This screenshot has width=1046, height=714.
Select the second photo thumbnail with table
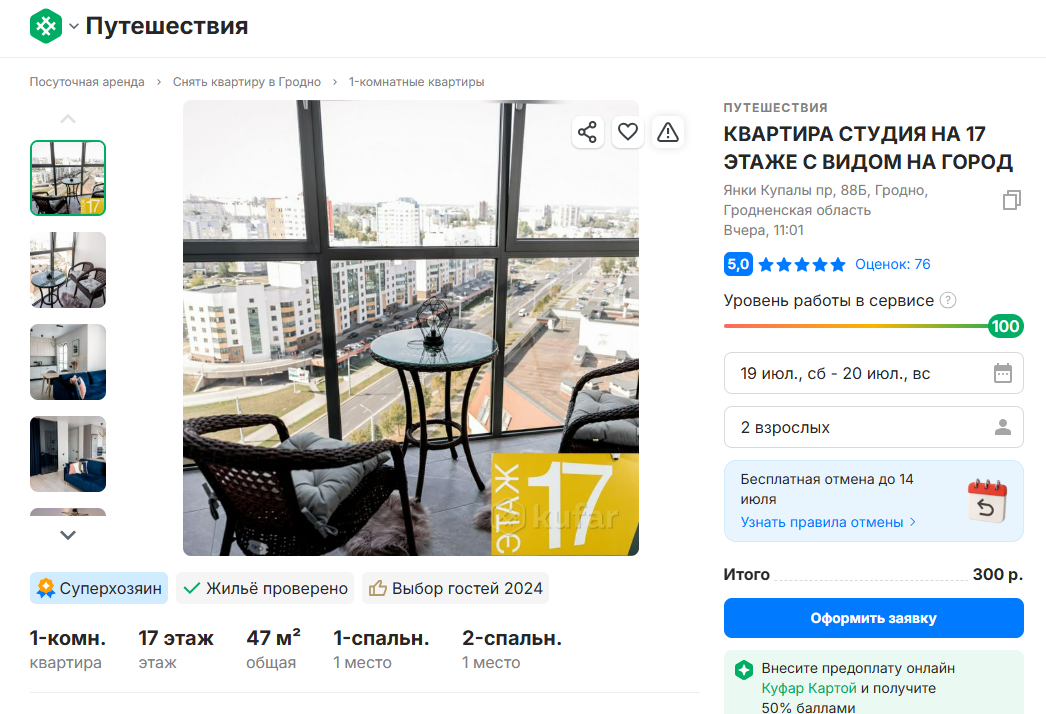[67, 270]
